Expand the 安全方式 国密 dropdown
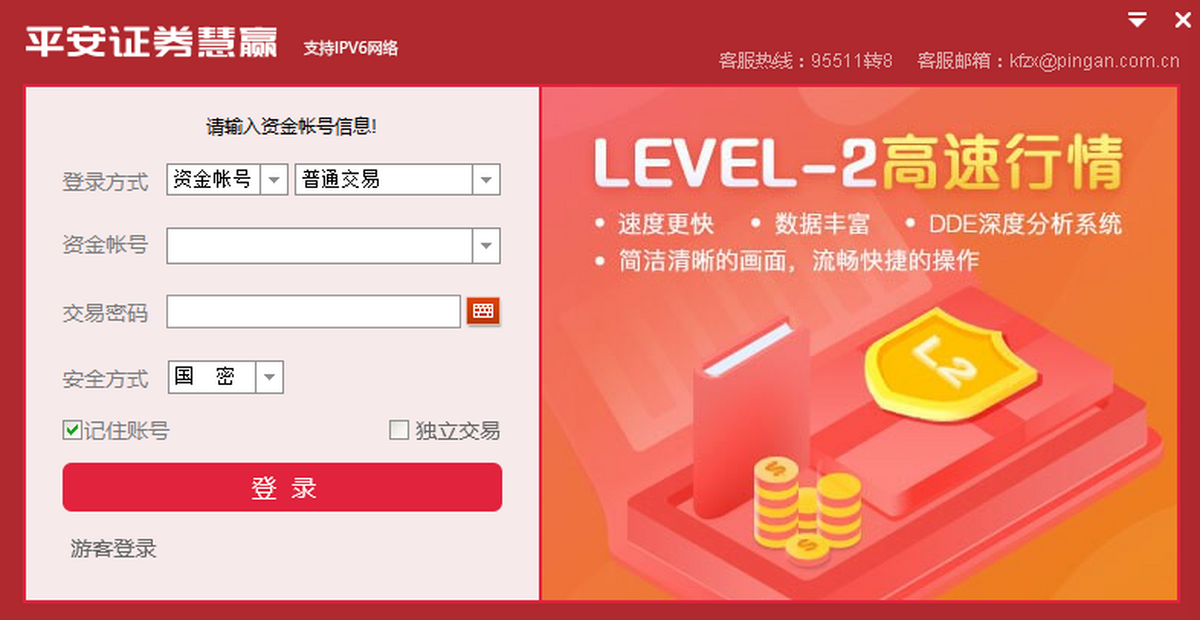1200x620 pixels. click(270, 377)
